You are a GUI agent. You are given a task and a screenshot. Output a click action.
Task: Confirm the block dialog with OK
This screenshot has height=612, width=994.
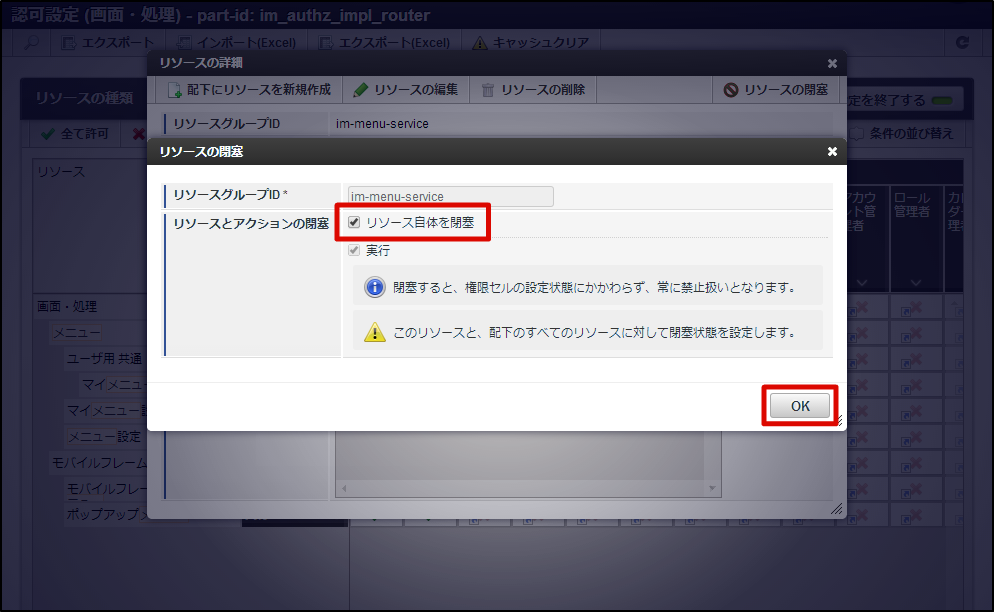click(x=798, y=405)
